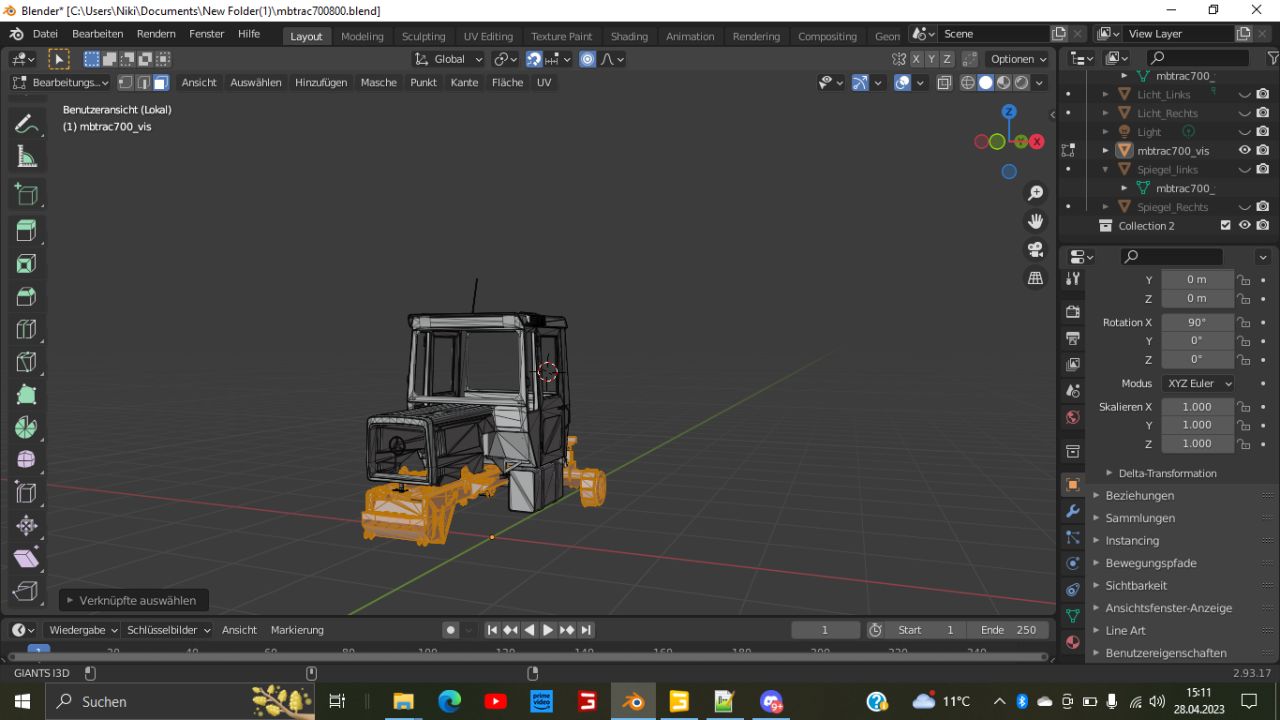
Task: Enable edge select mode
Action: 143,82
